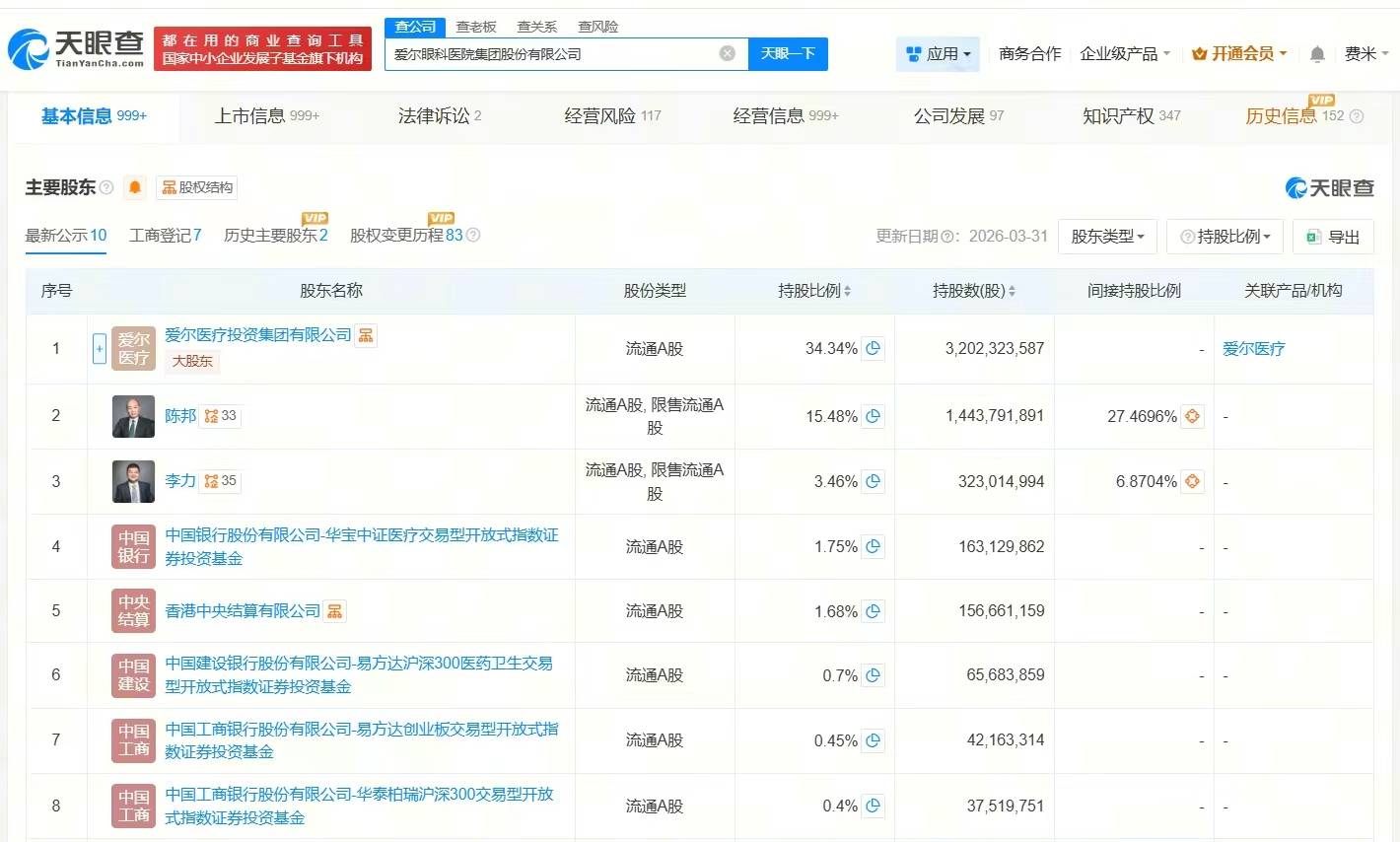This screenshot has width=1400, height=842.
Task: Open help icon beside 更新日期
Action: [x=948, y=237]
